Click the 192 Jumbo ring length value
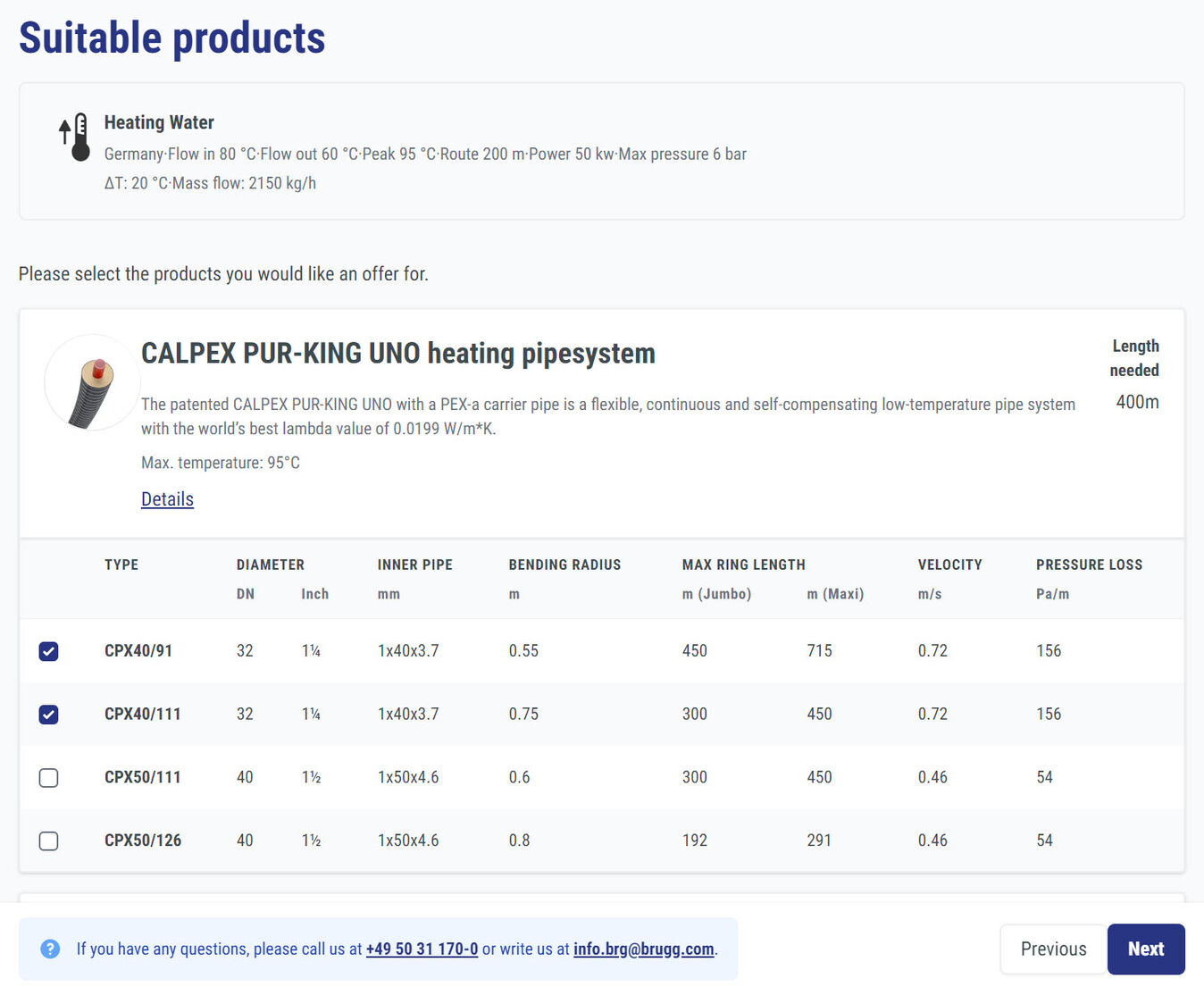Screen dimensions: 1204x987 pyautogui.click(x=695, y=841)
